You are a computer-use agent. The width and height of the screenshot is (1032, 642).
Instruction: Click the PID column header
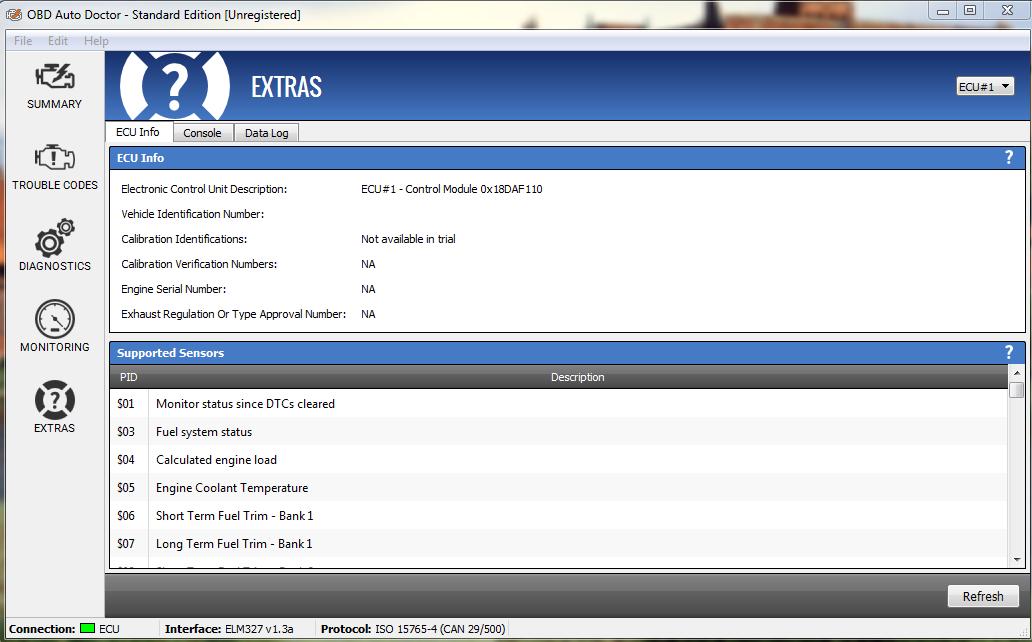[129, 377]
